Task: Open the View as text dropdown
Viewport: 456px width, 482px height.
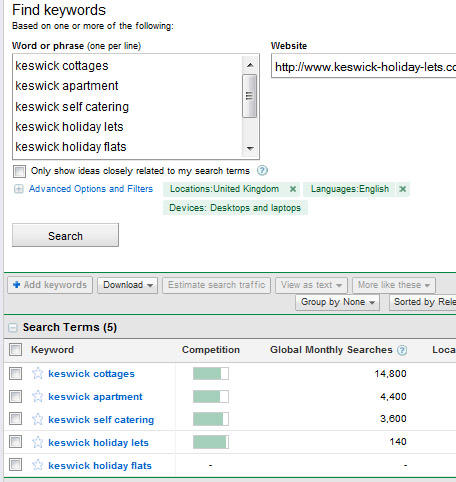Action: [311, 285]
